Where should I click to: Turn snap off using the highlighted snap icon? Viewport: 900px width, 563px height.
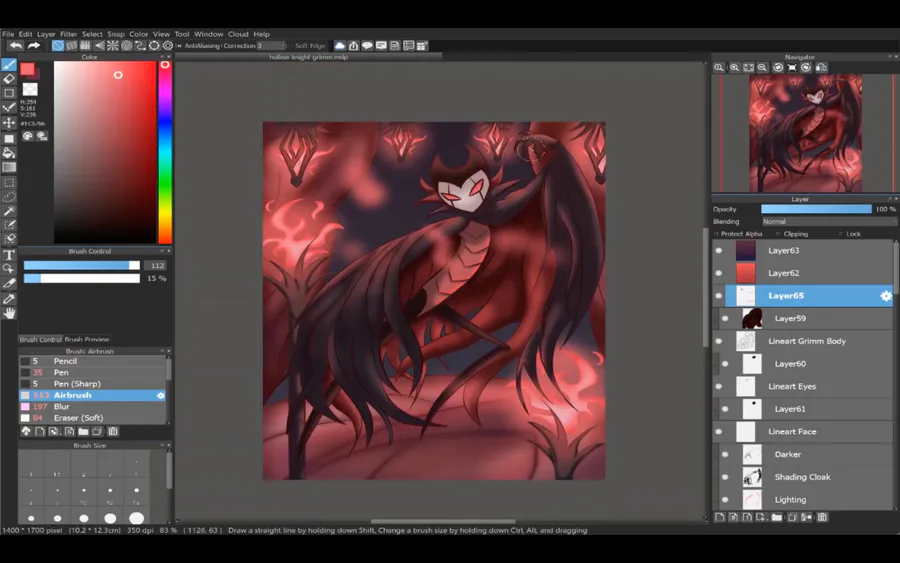coord(58,45)
